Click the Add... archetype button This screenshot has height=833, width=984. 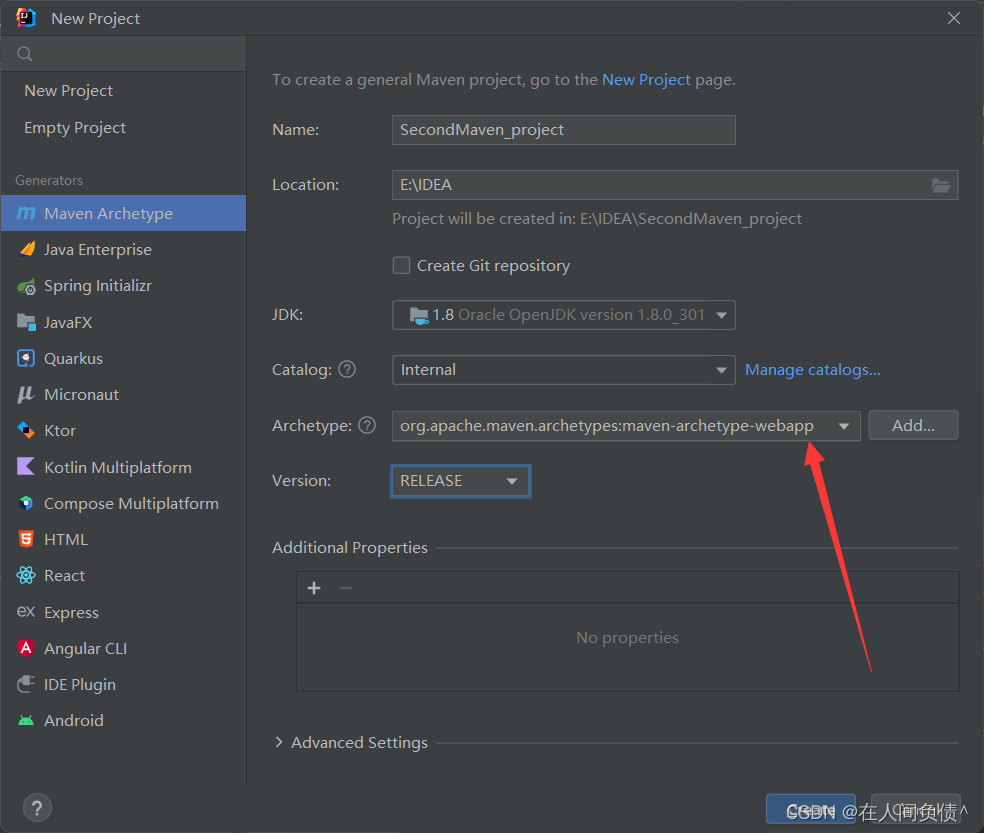913,426
